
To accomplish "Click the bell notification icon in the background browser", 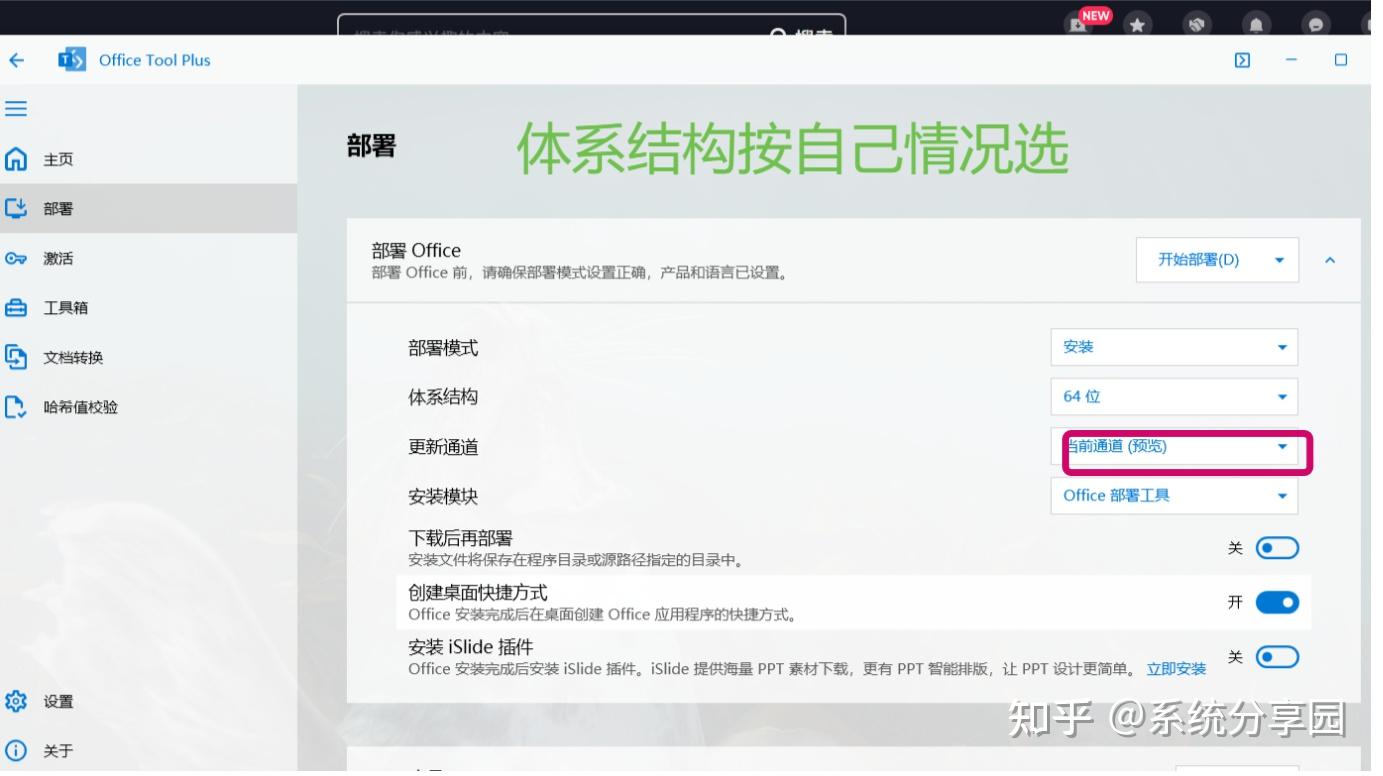I will (1257, 25).
